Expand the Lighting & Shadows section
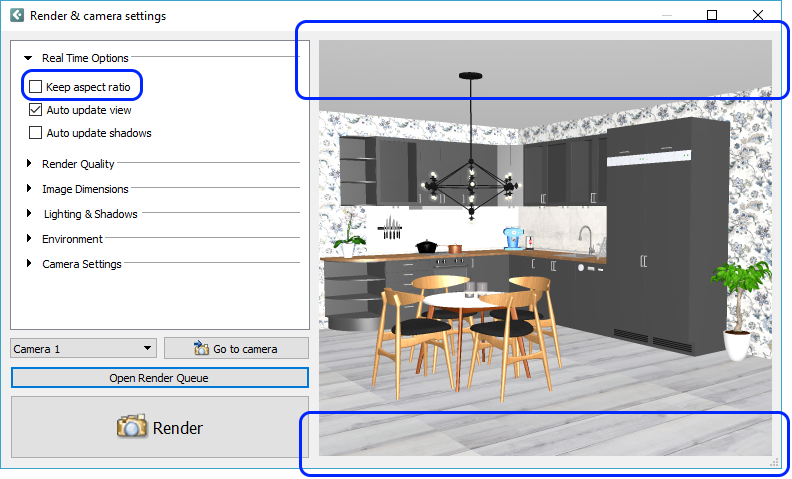The height and width of the screenshot is (479, 792). pos(29,213)
